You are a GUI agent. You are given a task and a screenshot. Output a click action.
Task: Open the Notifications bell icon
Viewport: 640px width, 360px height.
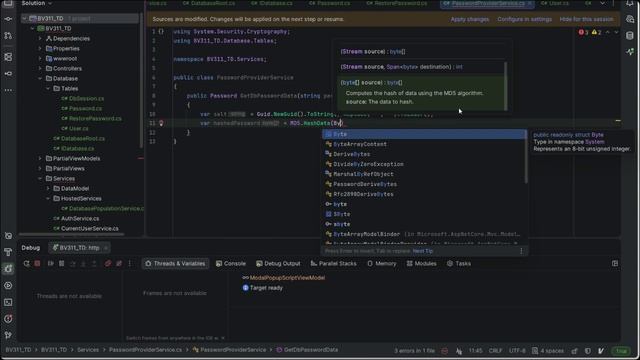tap(630, 3)
